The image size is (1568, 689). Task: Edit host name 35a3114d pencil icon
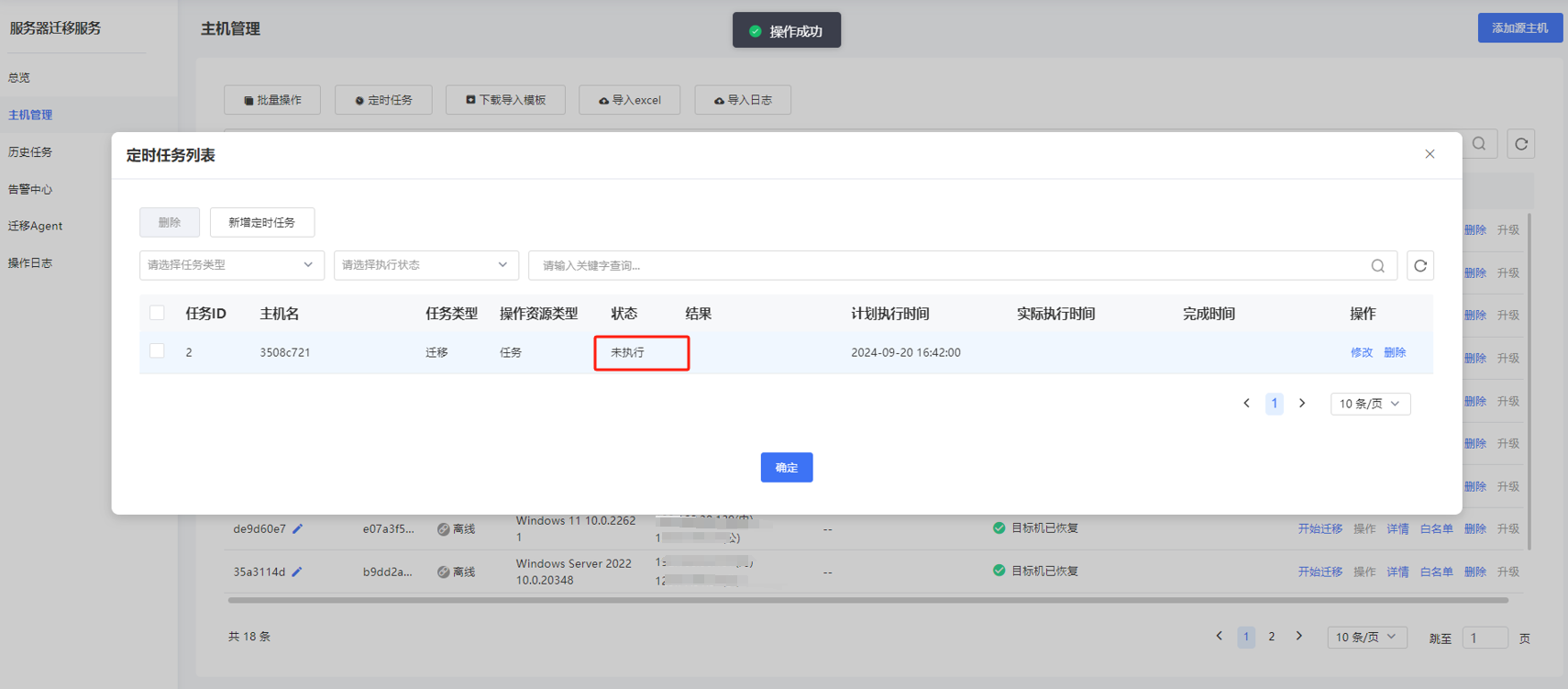tap(297, 572)
